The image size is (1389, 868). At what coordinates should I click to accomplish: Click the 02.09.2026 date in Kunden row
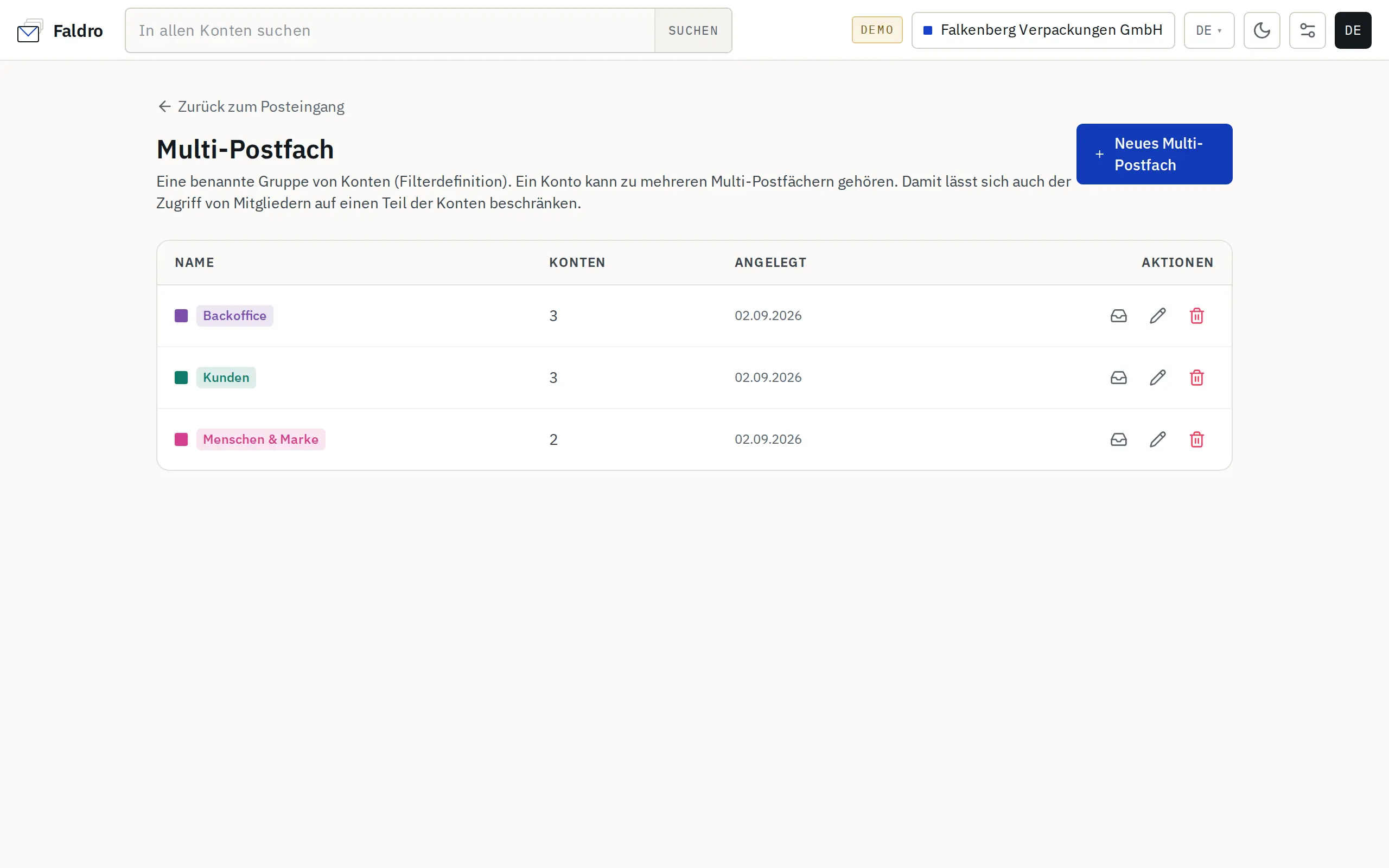click(768, 378)
